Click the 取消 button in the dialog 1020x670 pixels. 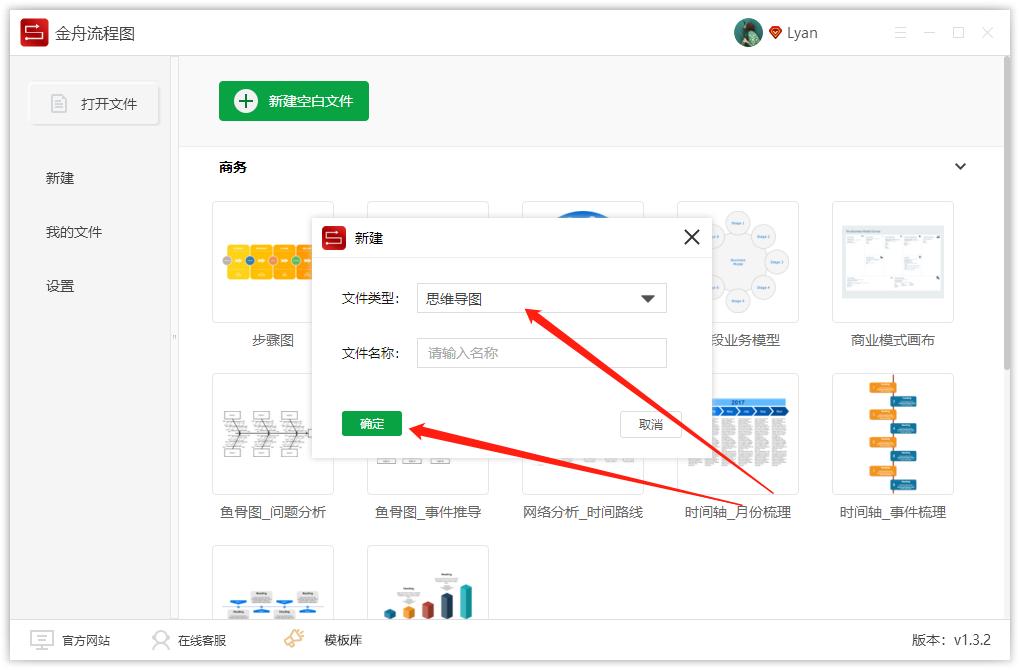coord(651,424)
